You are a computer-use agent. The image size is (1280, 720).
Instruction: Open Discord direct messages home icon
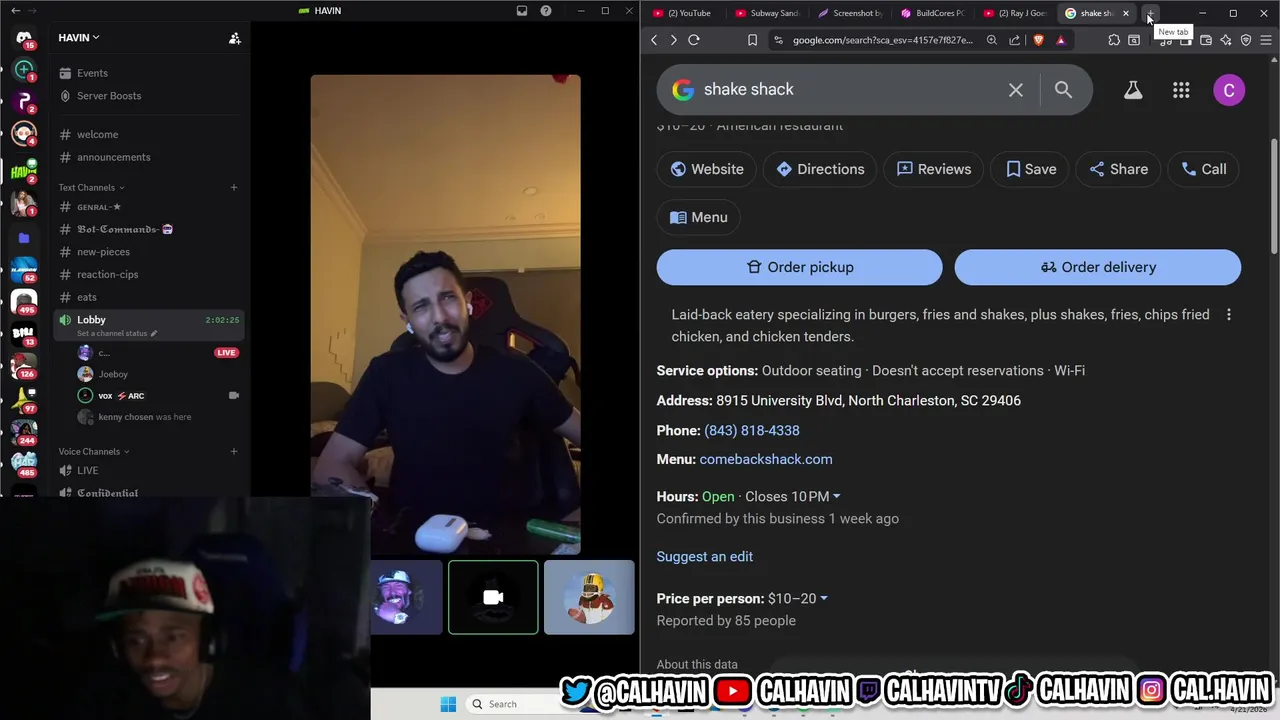tap(24, 38)
